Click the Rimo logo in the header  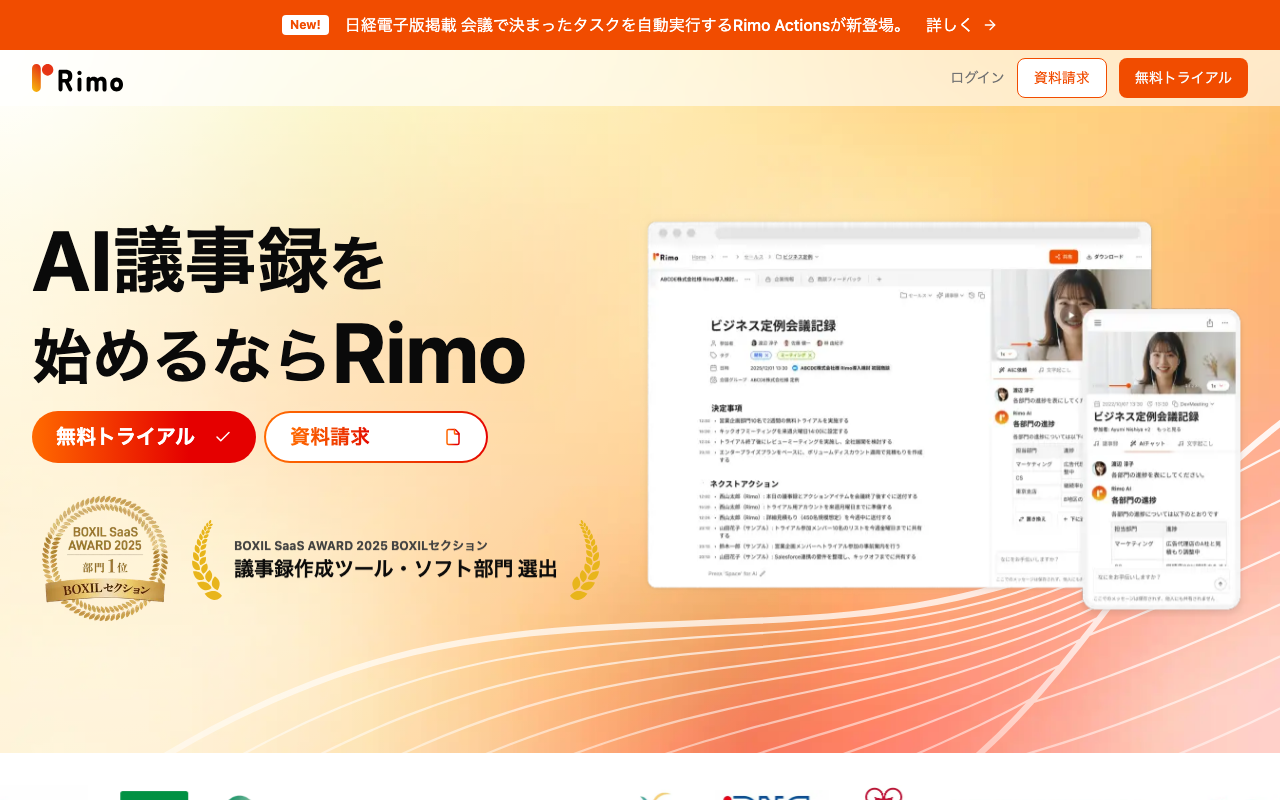tap(78, 78)
